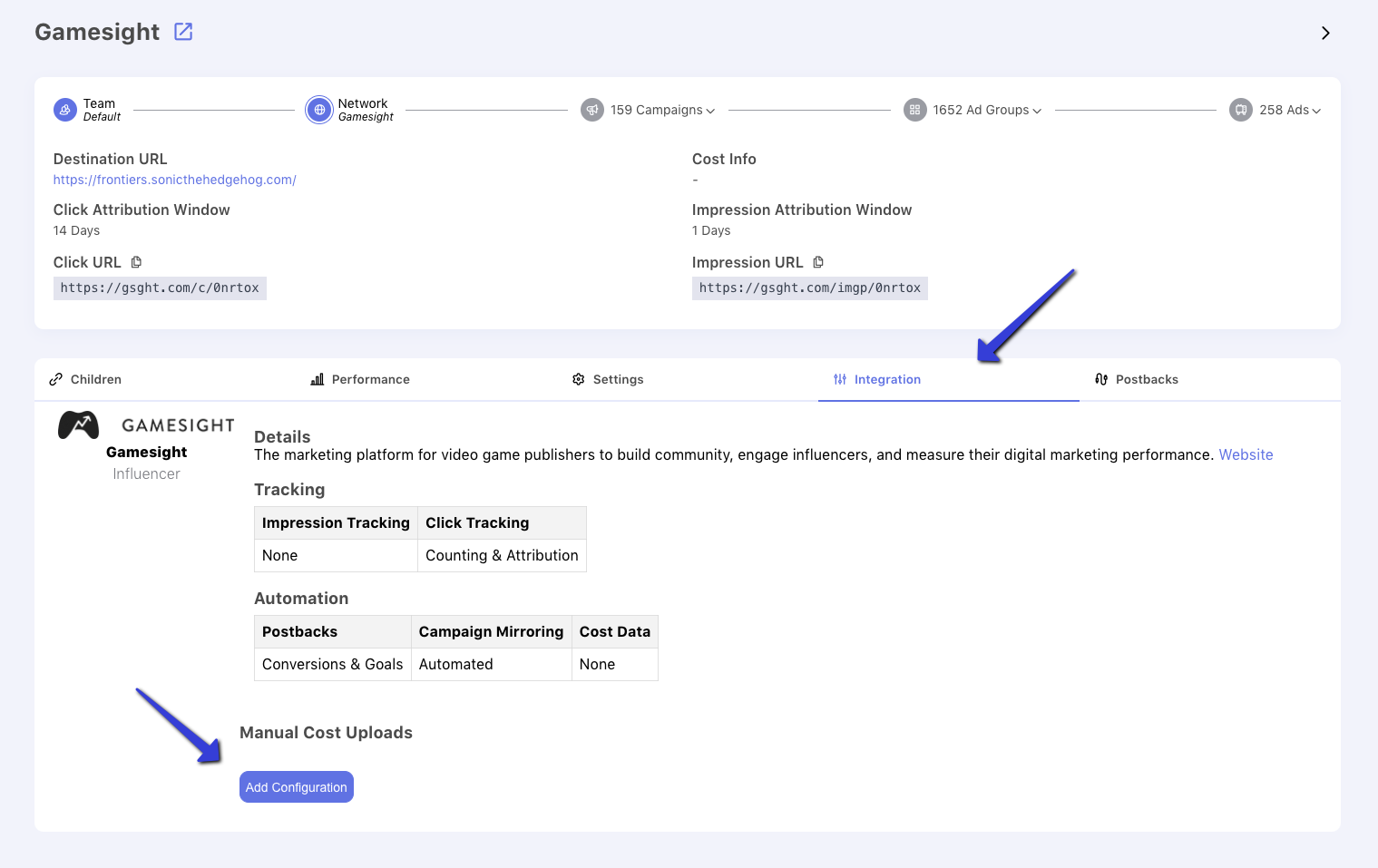Copy the Impression URL with clipboard icon
Screen dimensions: 1378x868
(x=818, y=262)
